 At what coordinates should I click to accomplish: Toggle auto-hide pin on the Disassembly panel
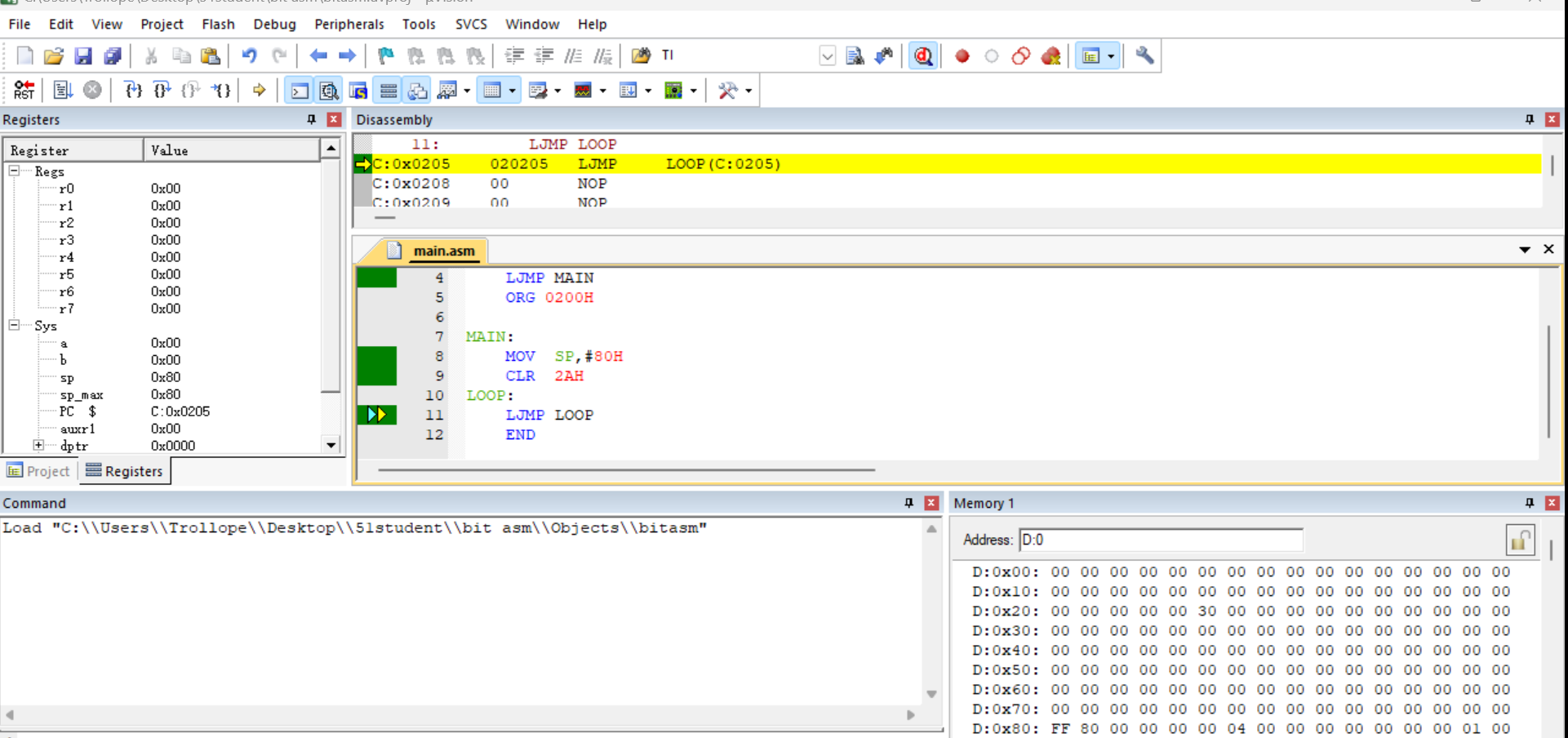point(1530,119)
